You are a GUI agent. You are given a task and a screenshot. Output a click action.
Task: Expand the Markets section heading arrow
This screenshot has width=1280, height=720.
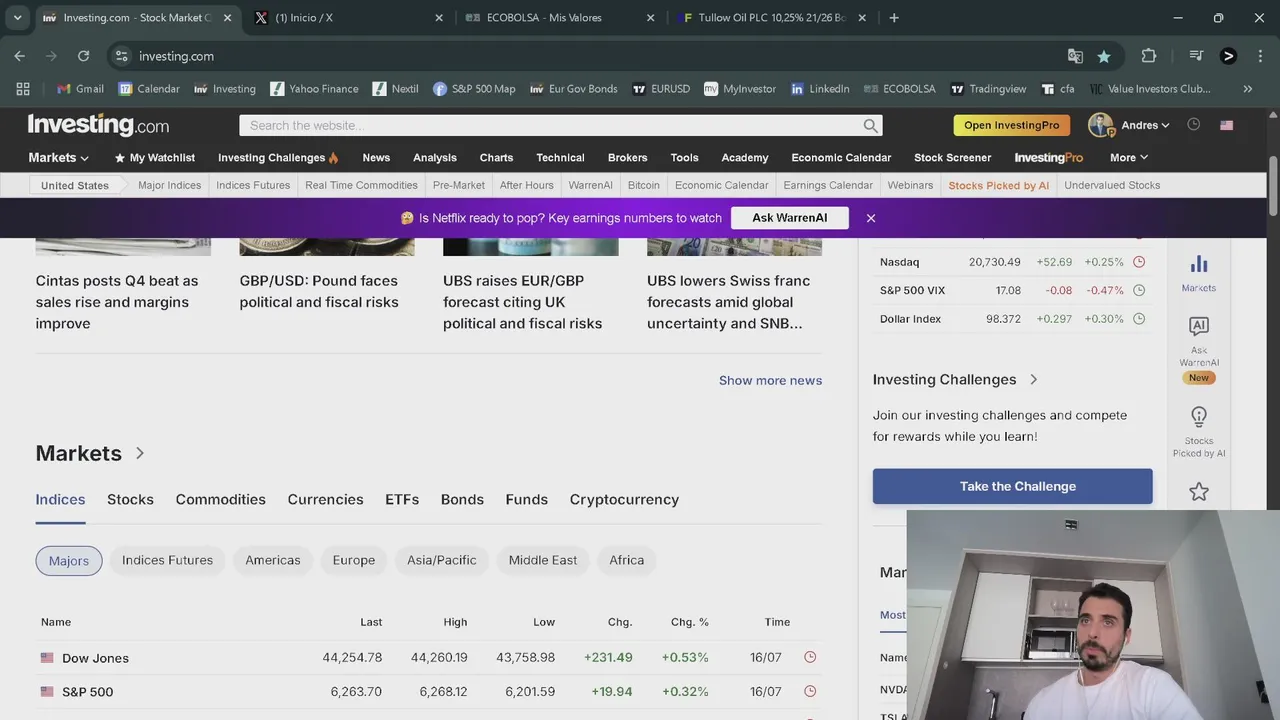point(140,453)
